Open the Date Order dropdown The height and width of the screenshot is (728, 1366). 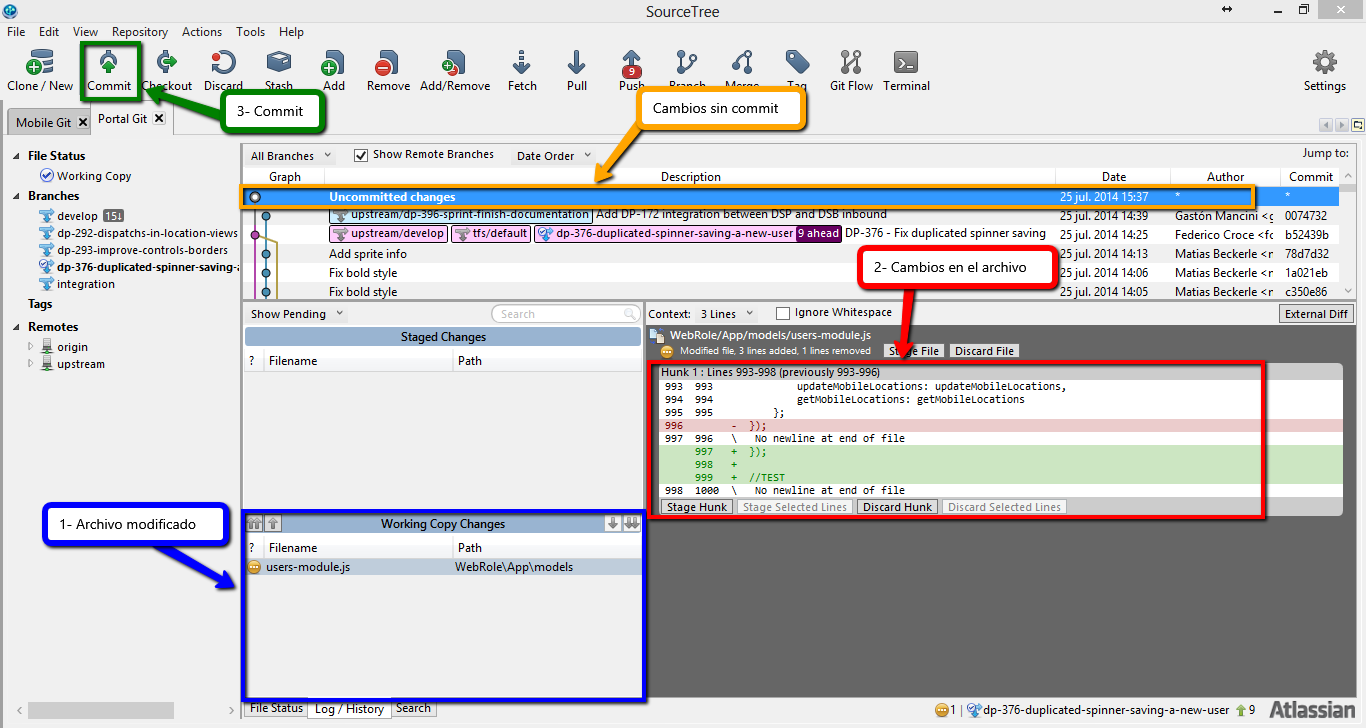point(553,156)
